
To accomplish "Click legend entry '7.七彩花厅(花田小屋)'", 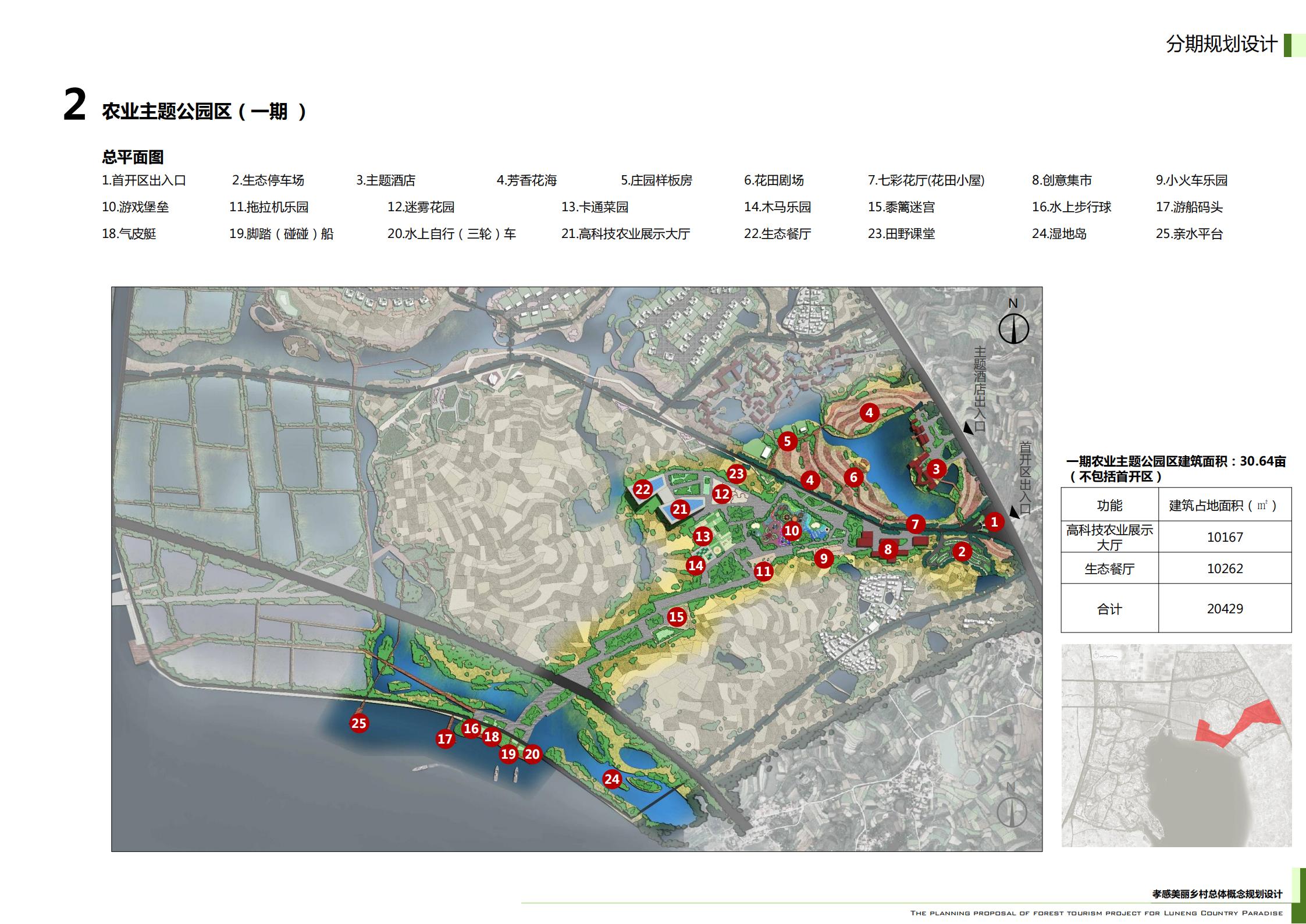I will point(927,180).
